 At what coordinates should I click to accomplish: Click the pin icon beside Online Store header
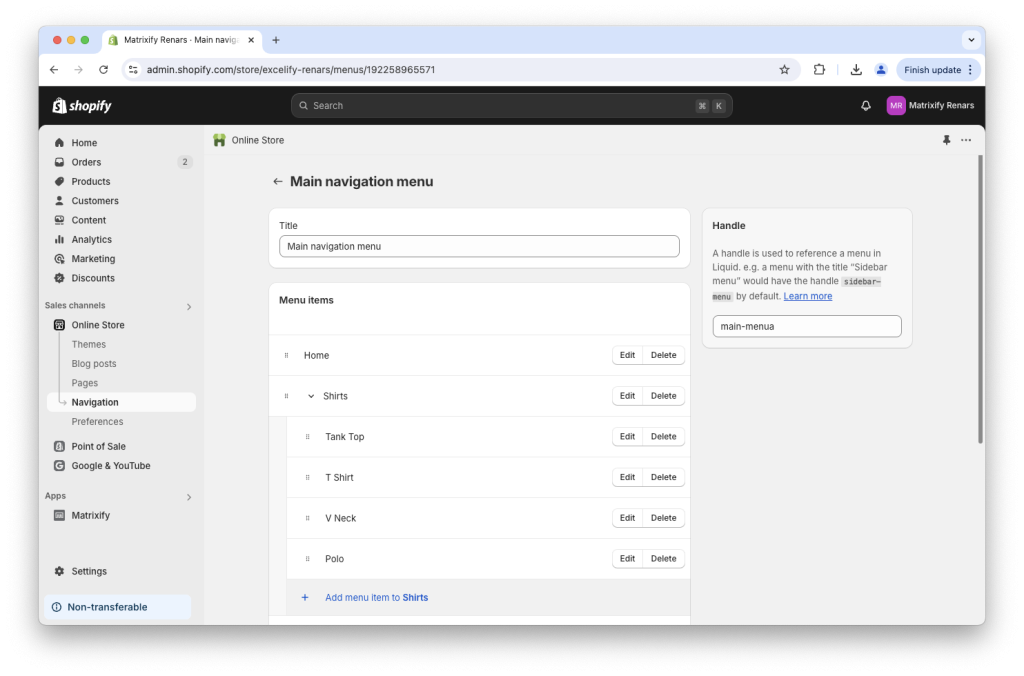(946, 140)
